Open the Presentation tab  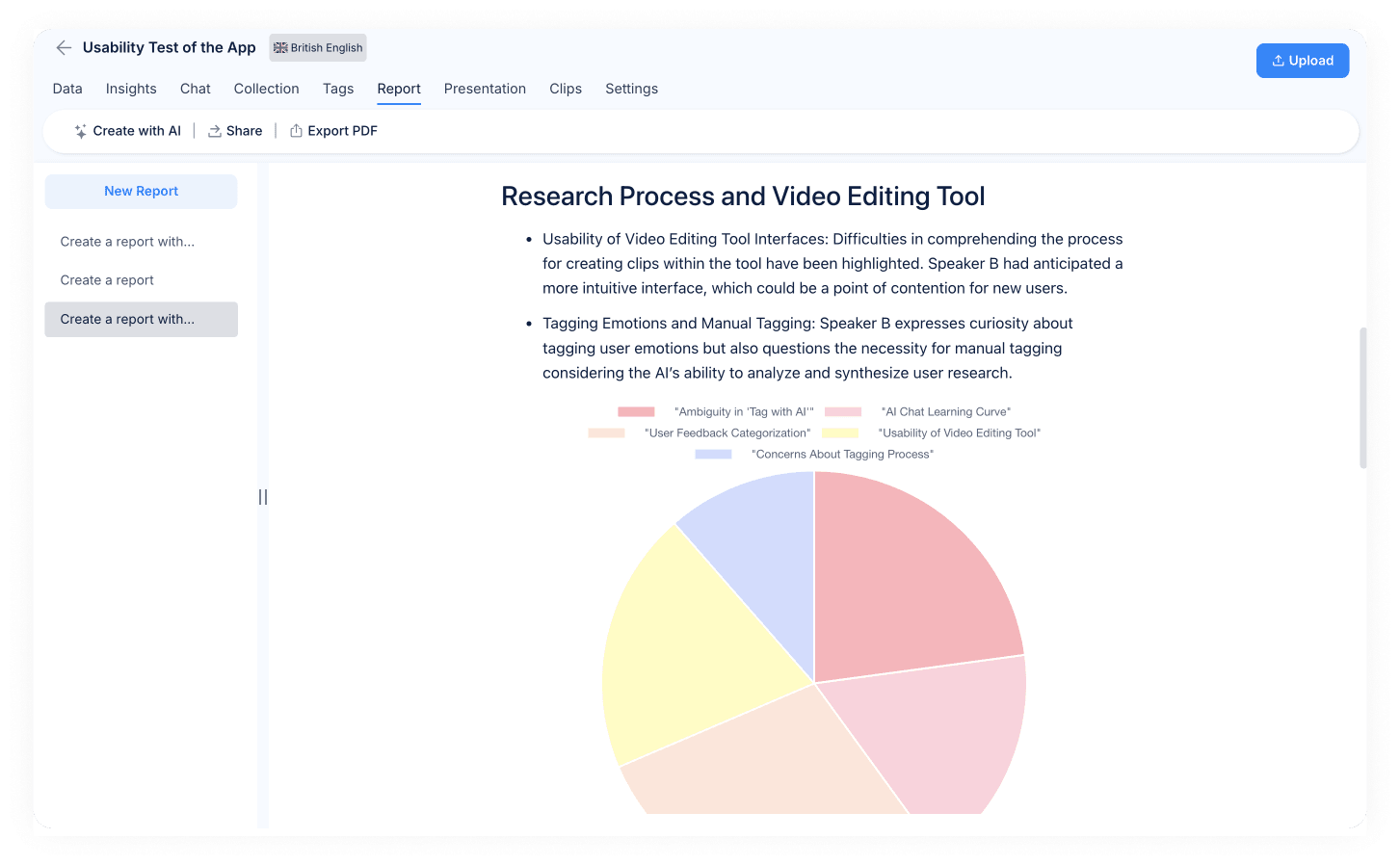click(x=485, y=89)
